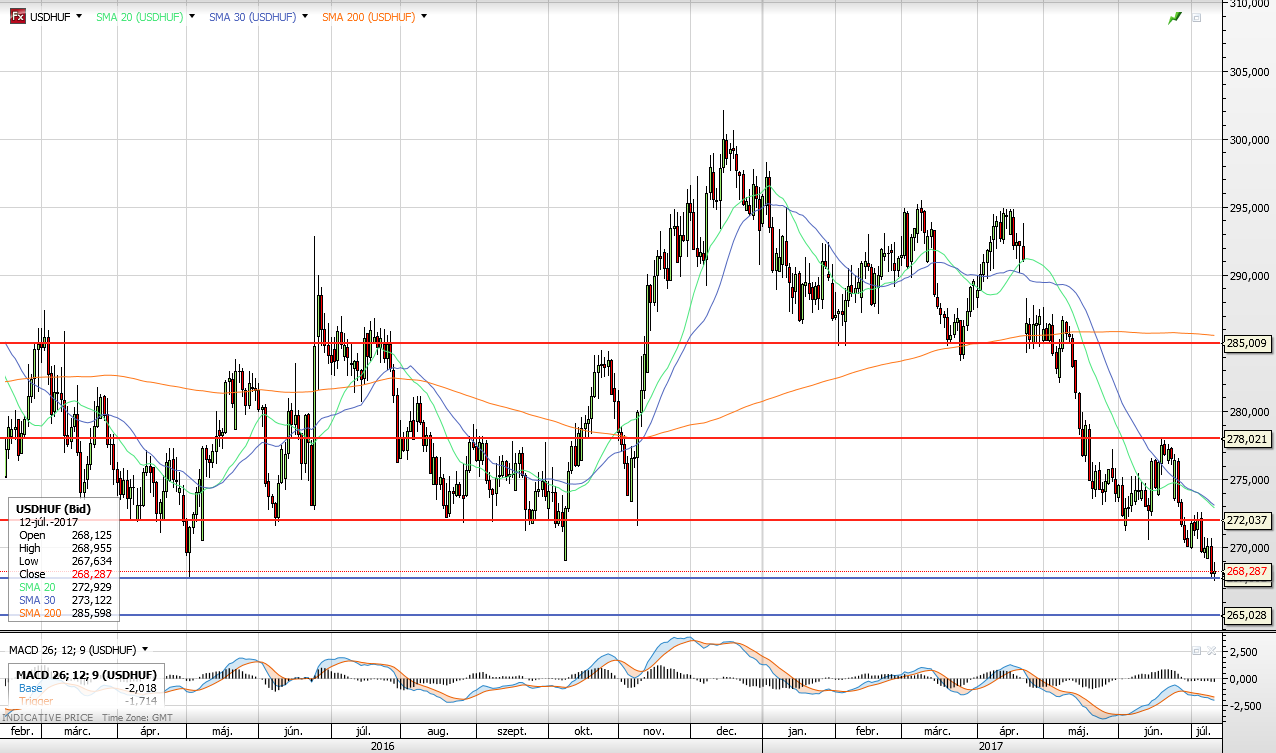The width and height of the screenshot is (1276, 753).
Task: Click the dec. month on time axis
Action: 726,732
